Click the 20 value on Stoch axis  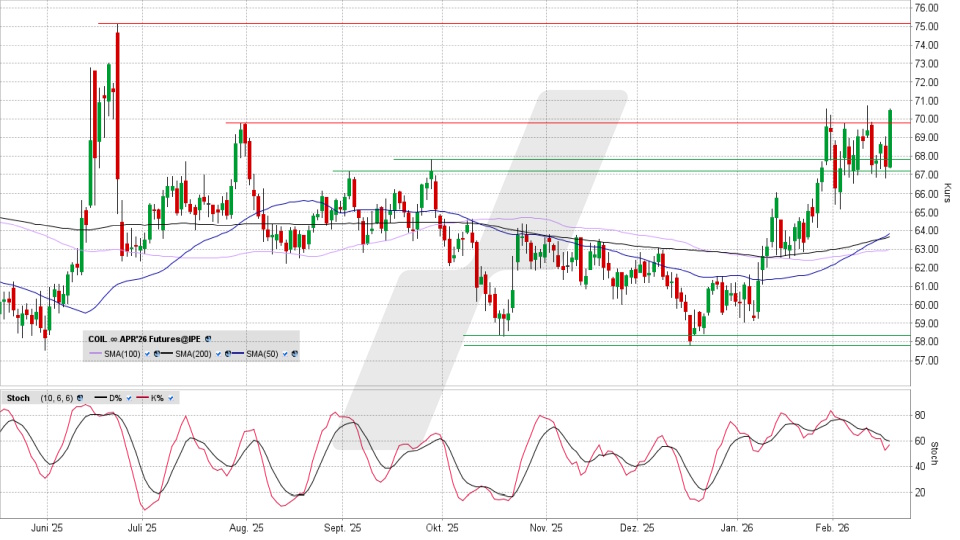point(920,493)
